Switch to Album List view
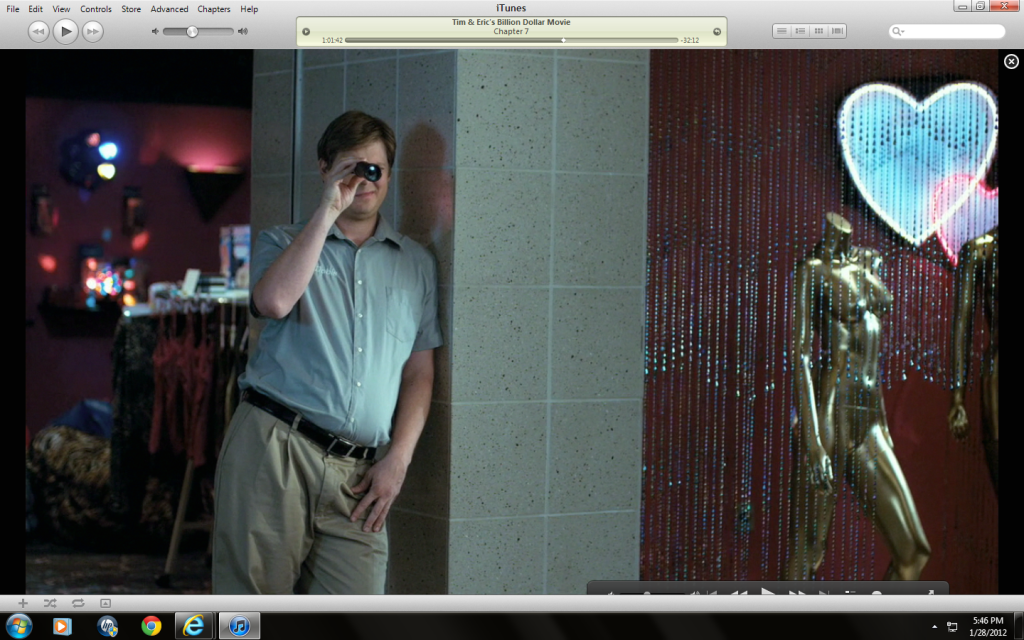This screenshot has width=1024, height=640. (800, 31)
